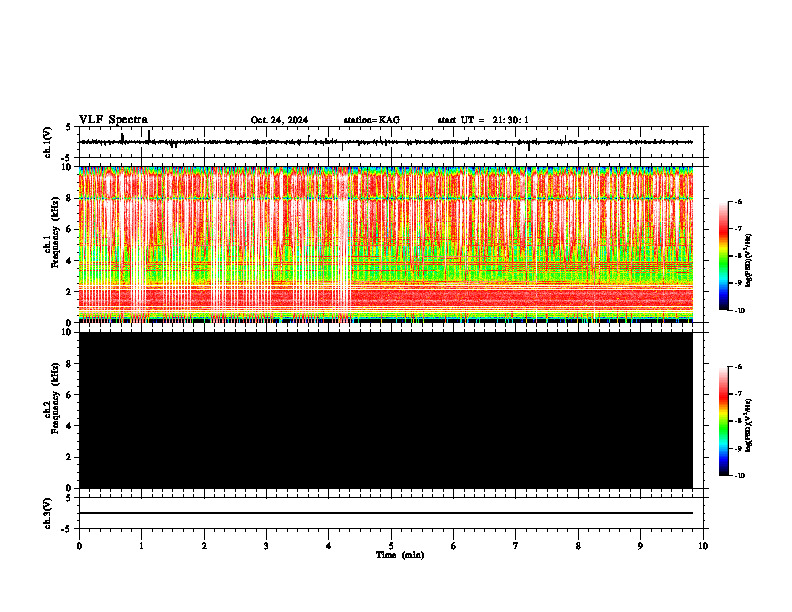The image size is (792, 612).
Task: Click the "Time (min)" axis title
Action: point(400,555)
